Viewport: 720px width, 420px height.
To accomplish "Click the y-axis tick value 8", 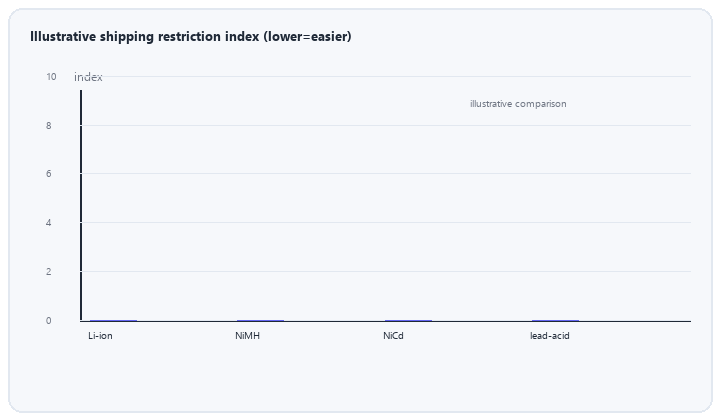I will point(49,126).
